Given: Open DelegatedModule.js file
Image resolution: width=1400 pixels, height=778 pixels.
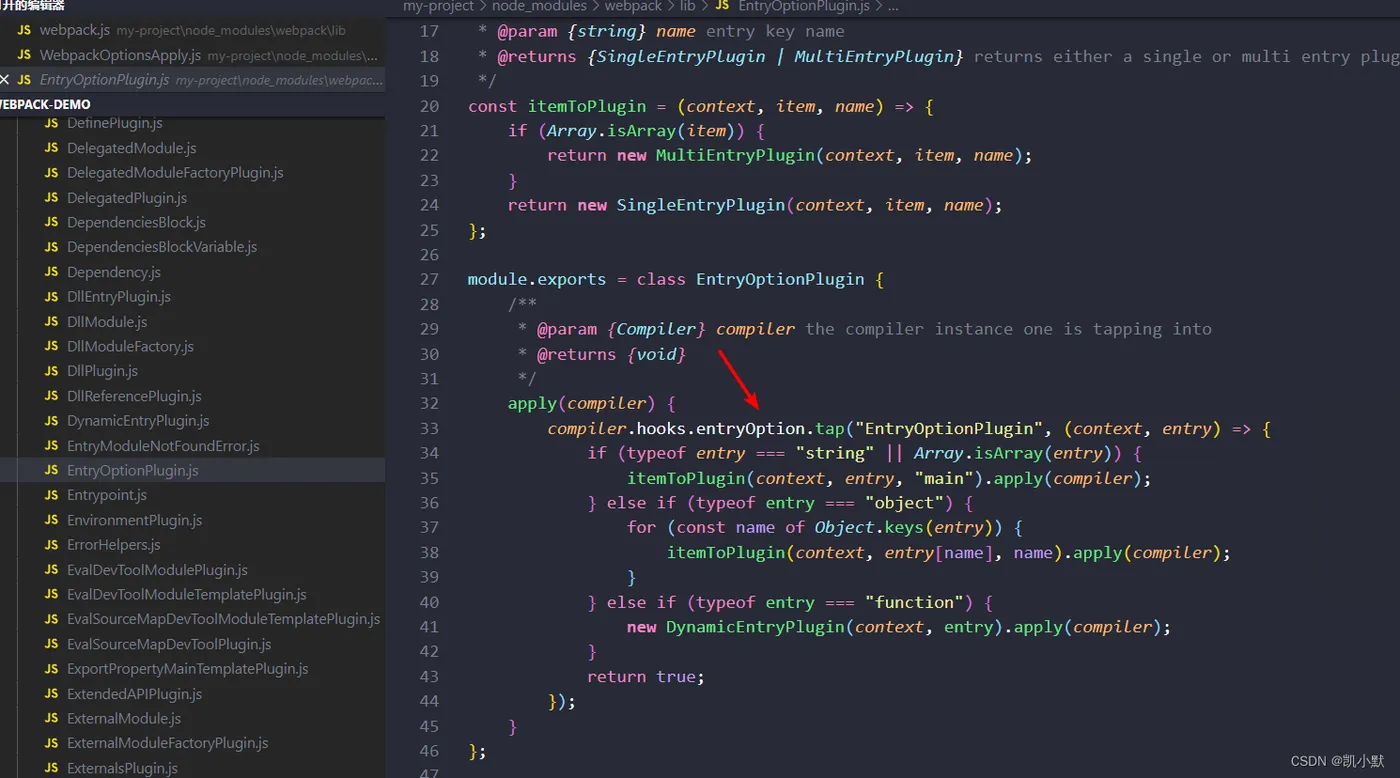Looking at the screenshot, I should click(x=132, y=148).
